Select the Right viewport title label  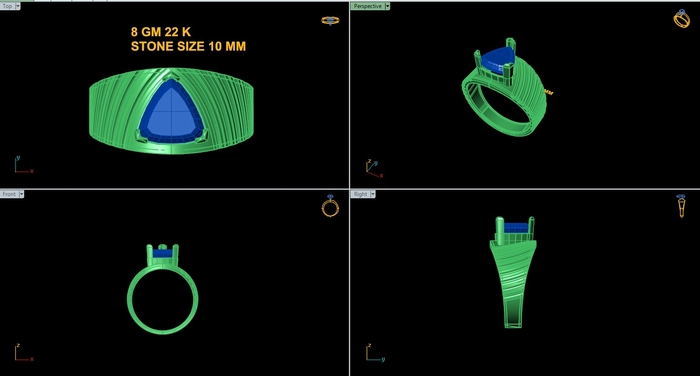(360, 194)
